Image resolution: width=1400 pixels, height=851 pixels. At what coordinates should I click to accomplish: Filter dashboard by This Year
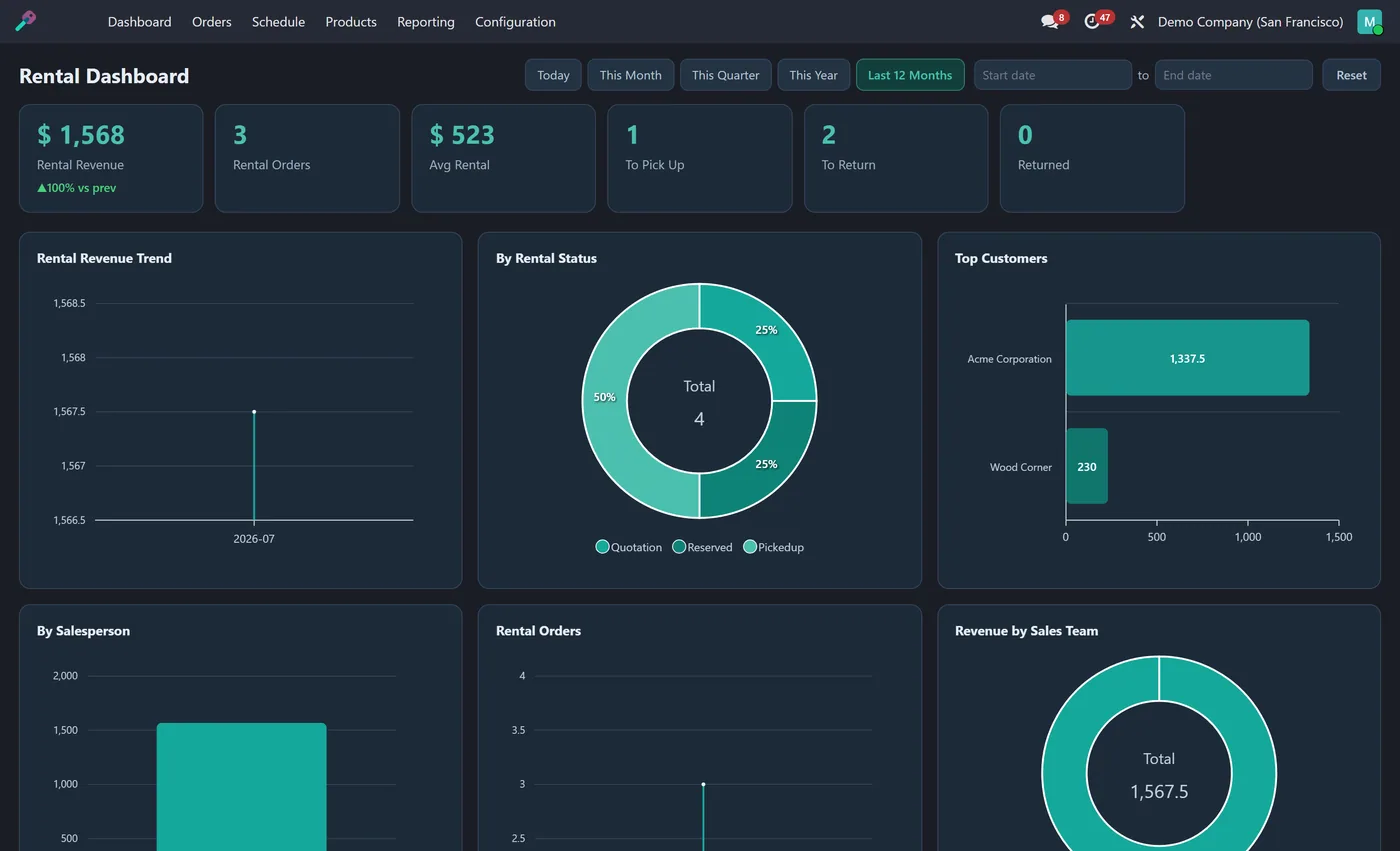813,75
